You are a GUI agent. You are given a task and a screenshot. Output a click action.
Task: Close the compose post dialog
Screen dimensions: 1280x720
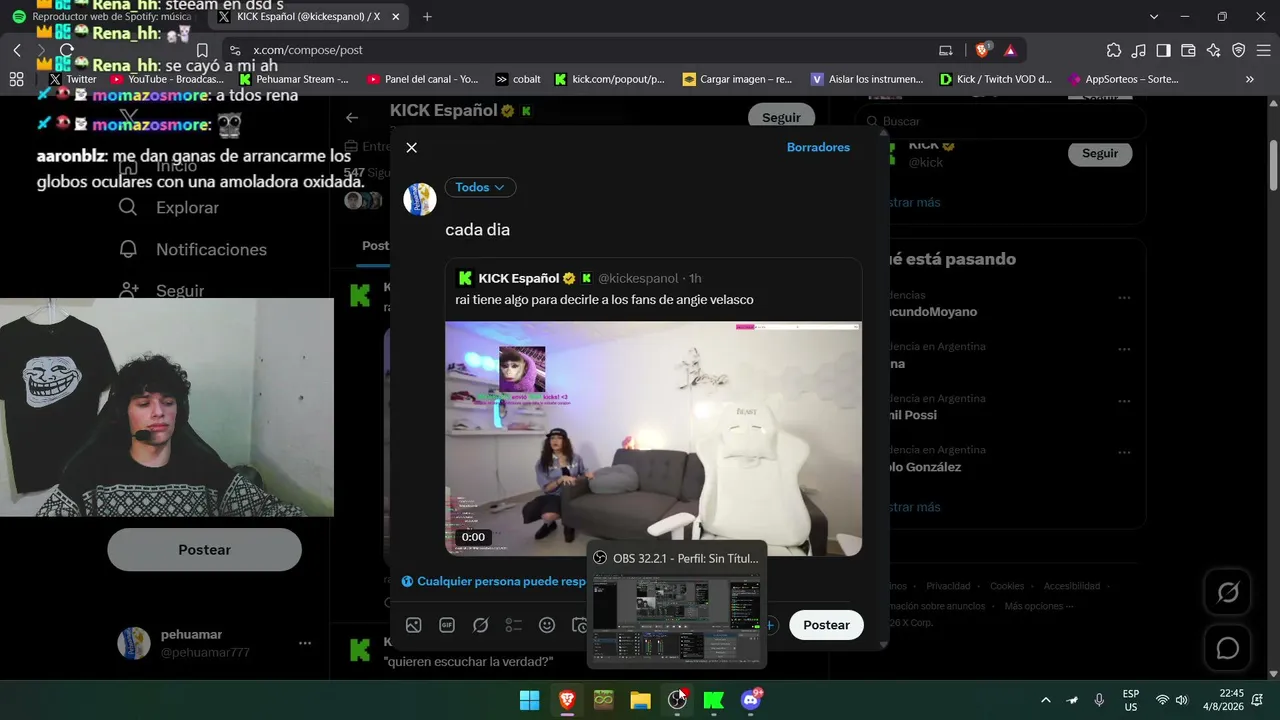pyautogui.click(x=411, y=148)
